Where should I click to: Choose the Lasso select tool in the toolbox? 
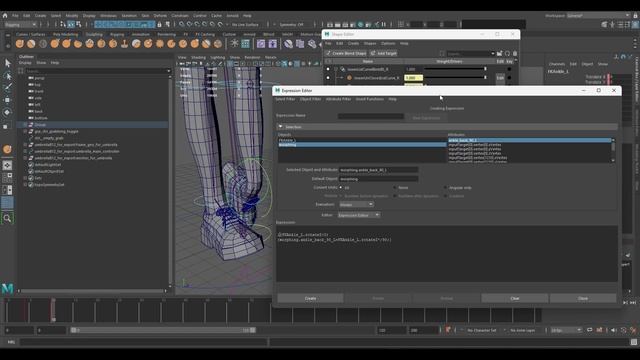7,76
